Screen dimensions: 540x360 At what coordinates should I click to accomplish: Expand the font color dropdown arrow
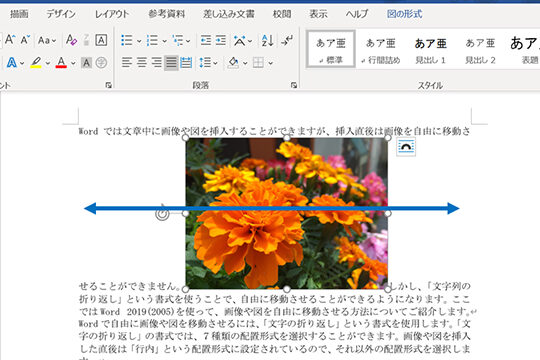click(x=73, y=63)
